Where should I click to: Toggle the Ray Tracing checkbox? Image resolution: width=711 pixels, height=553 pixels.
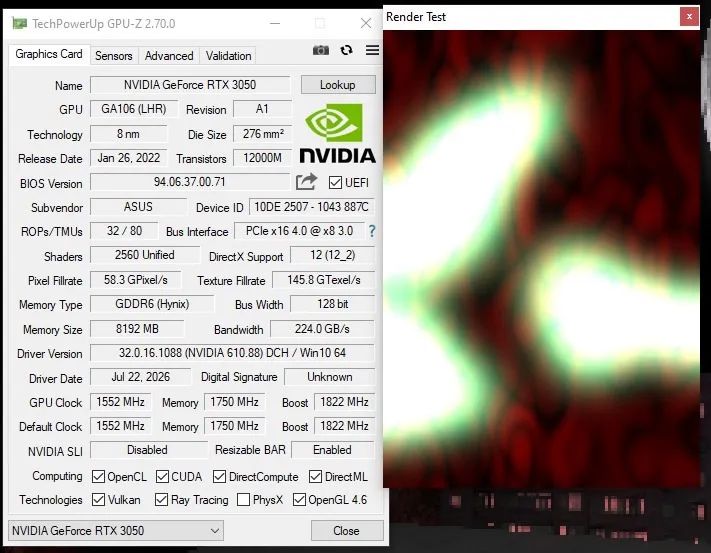tap(161, 500)
